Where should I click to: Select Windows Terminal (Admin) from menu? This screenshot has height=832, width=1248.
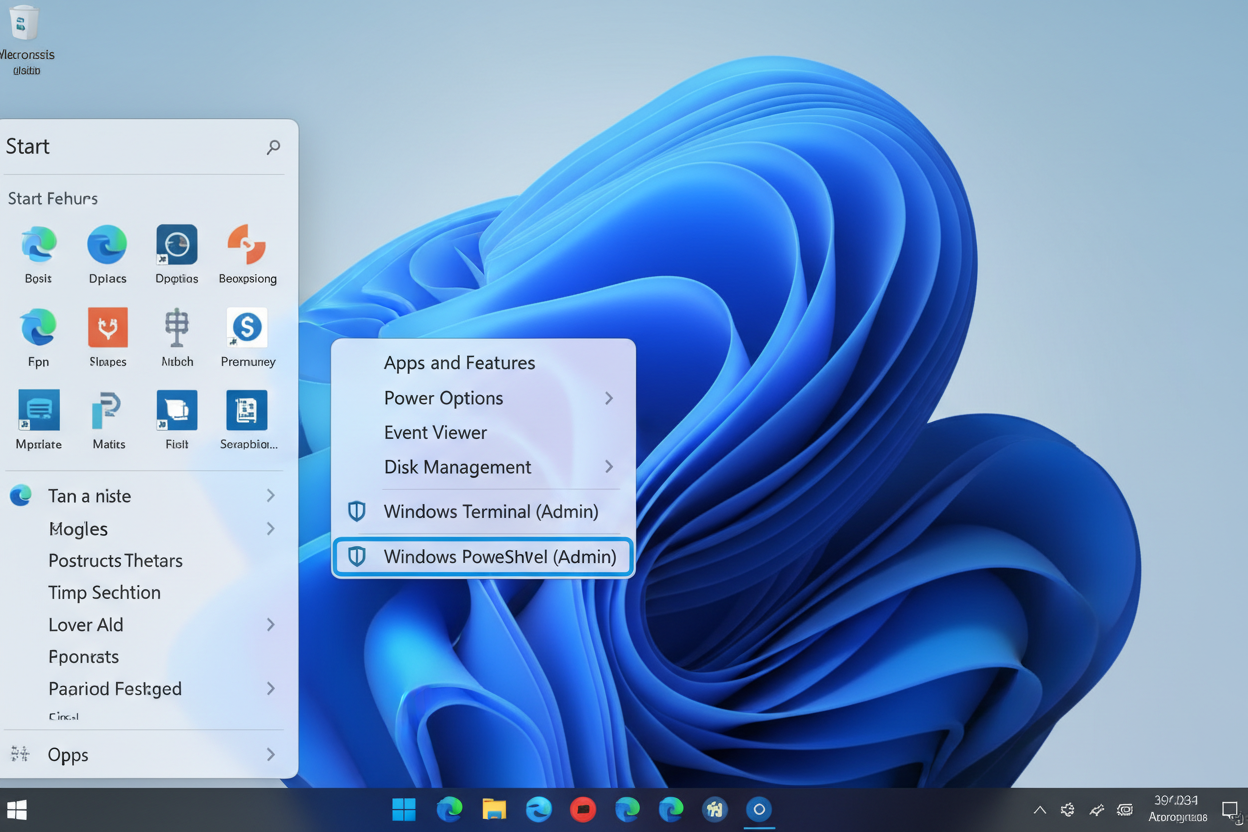[x=490, y=511]
